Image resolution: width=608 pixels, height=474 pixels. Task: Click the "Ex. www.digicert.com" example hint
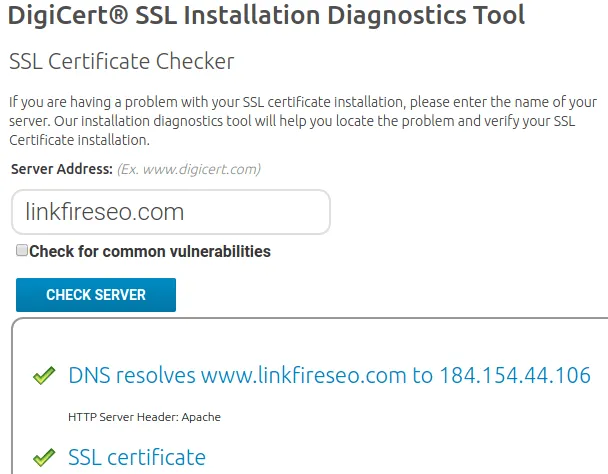click(x=189, y=170)
